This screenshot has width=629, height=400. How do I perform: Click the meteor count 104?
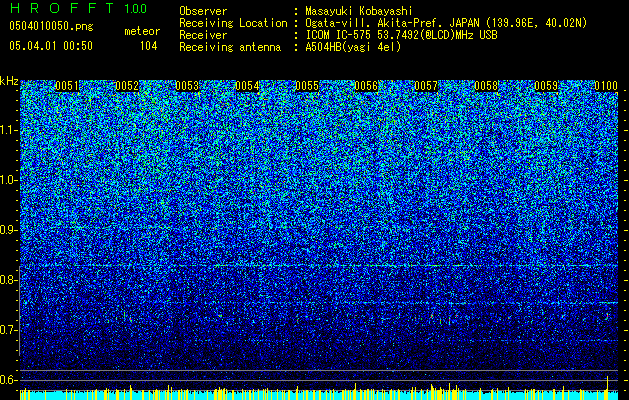(148, 46)
